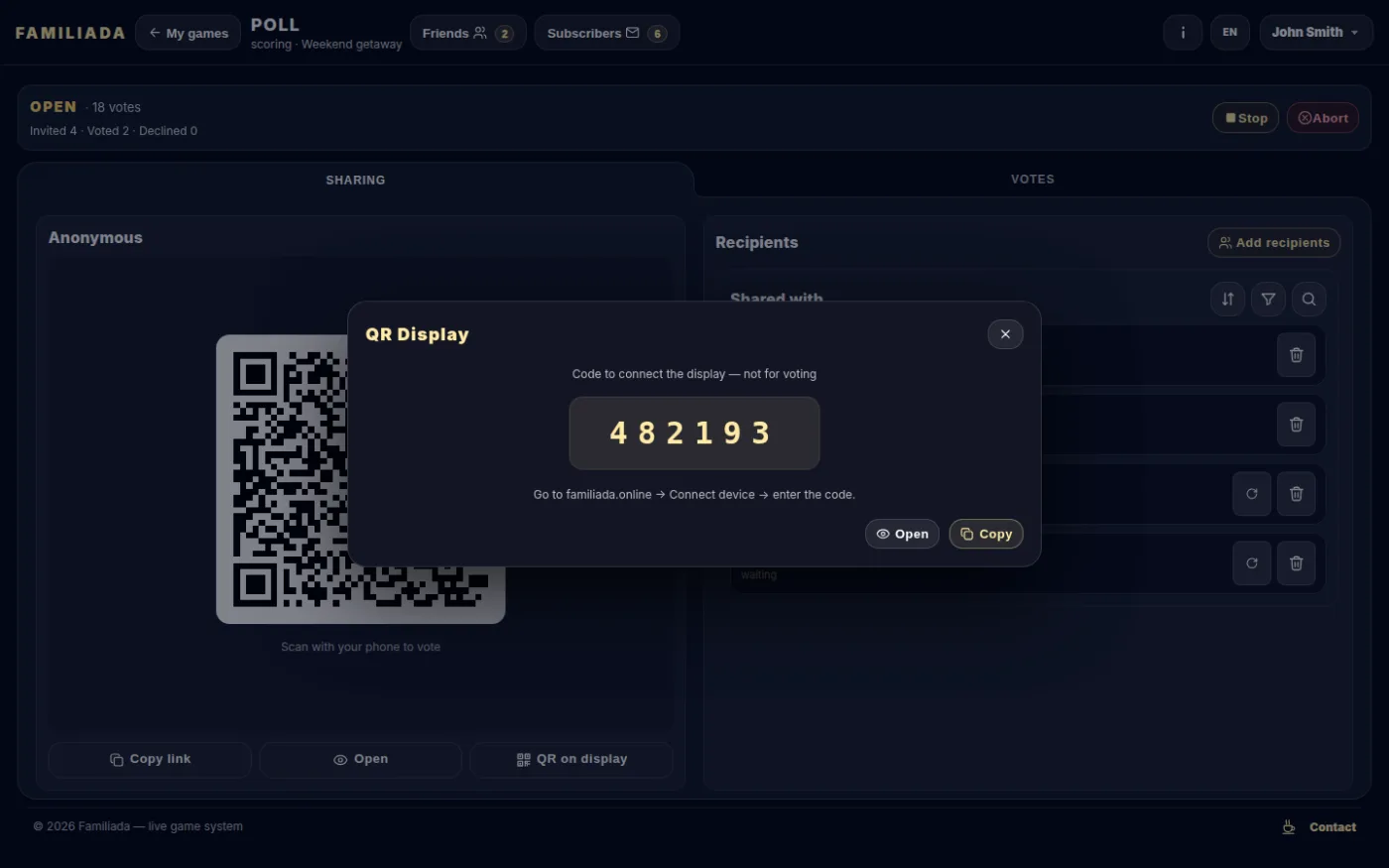Click the "Anonymous" heading
Viewport: 1389px width, 868px height.
pyautogui.click(x=95, y=238)
